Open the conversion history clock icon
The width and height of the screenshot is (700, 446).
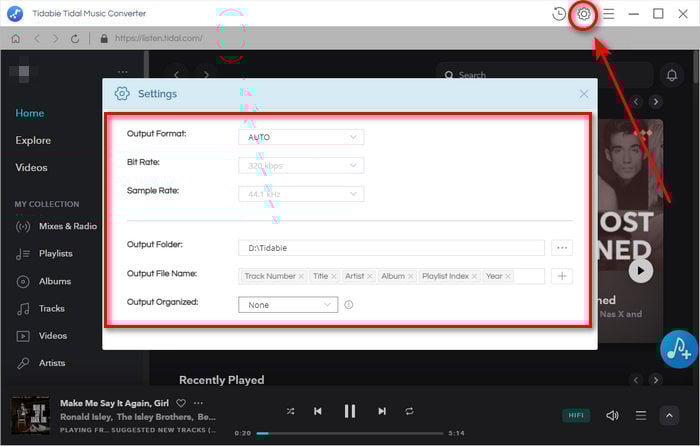558,14
